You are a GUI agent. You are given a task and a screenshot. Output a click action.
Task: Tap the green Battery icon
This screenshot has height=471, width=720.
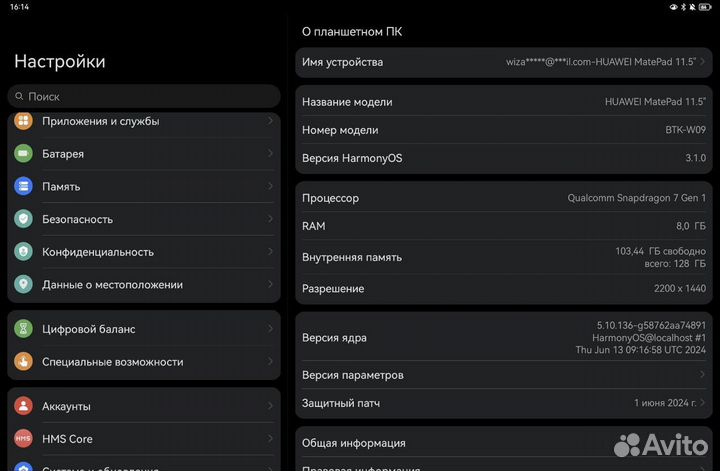click(x=23, y=153)
